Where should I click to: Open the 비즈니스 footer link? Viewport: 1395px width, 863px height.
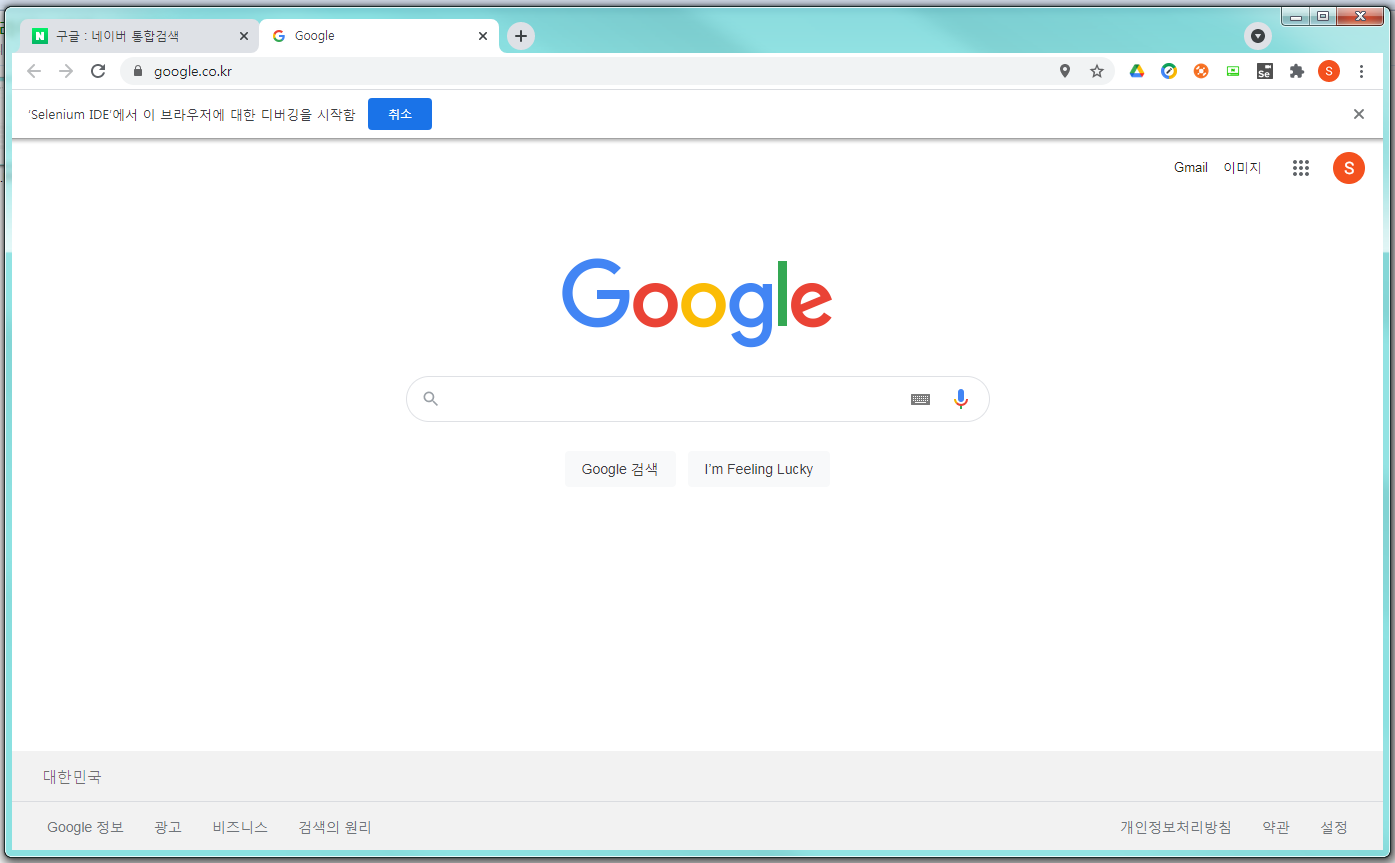tap(240, 827)
